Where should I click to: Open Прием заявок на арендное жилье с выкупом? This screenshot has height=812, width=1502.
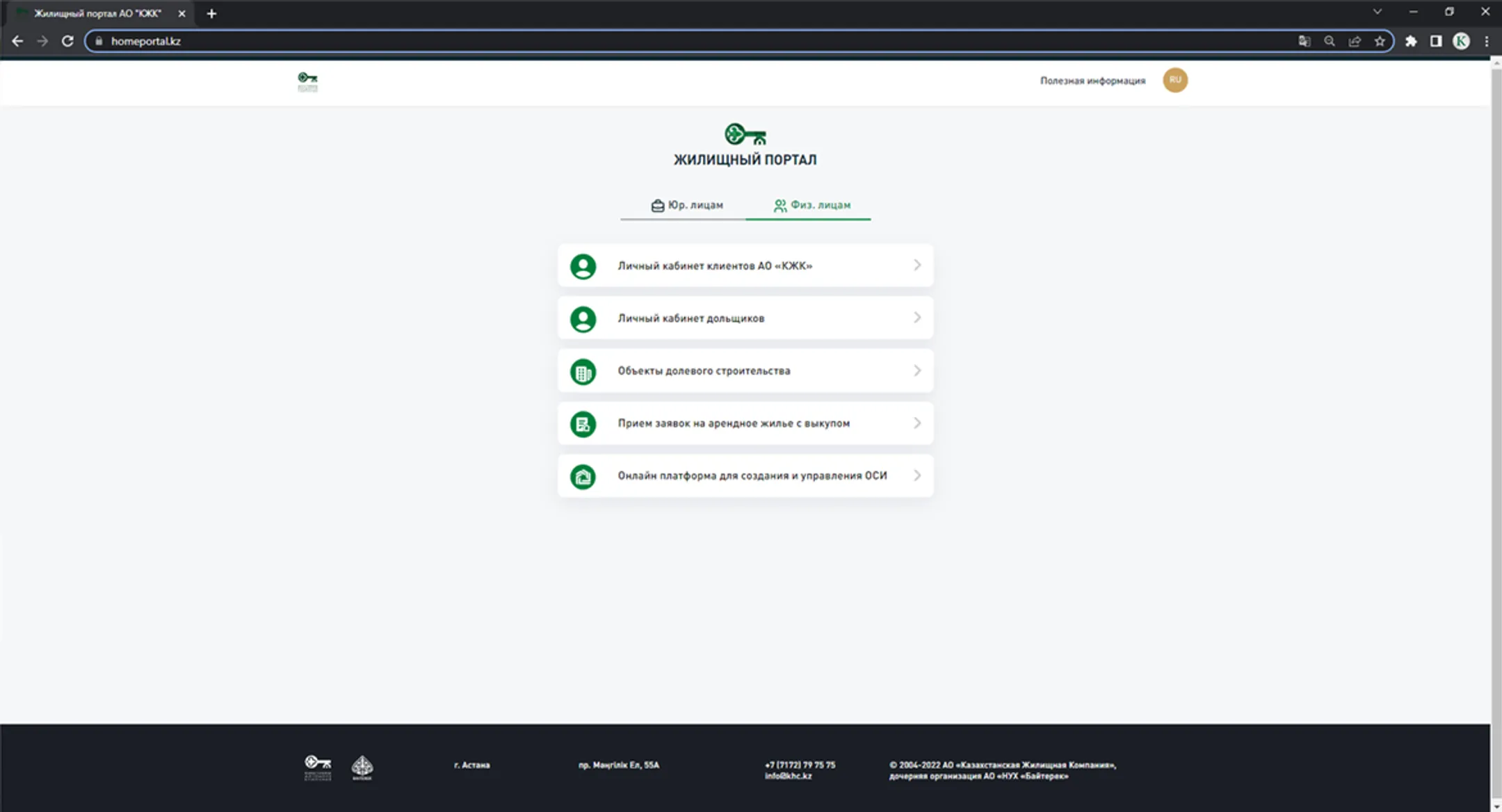[745, 423]
